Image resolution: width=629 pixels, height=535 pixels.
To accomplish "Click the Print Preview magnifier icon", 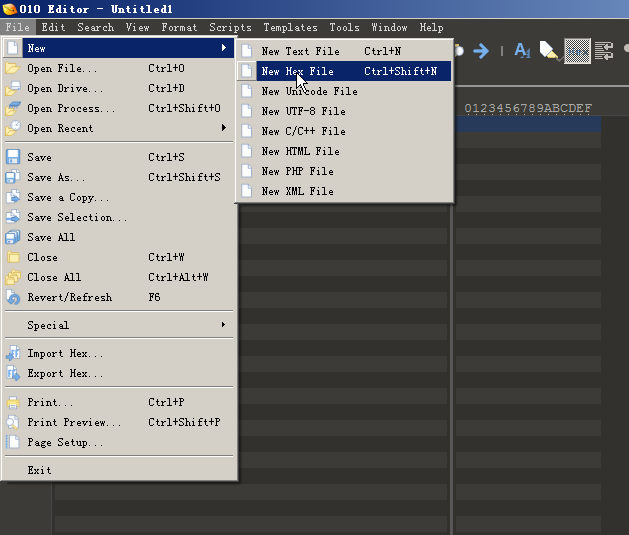I will click(x=13, y=422).
